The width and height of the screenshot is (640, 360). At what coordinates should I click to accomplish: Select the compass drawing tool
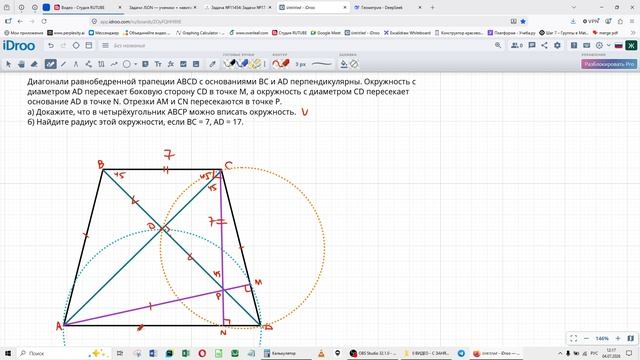[76, 64]
